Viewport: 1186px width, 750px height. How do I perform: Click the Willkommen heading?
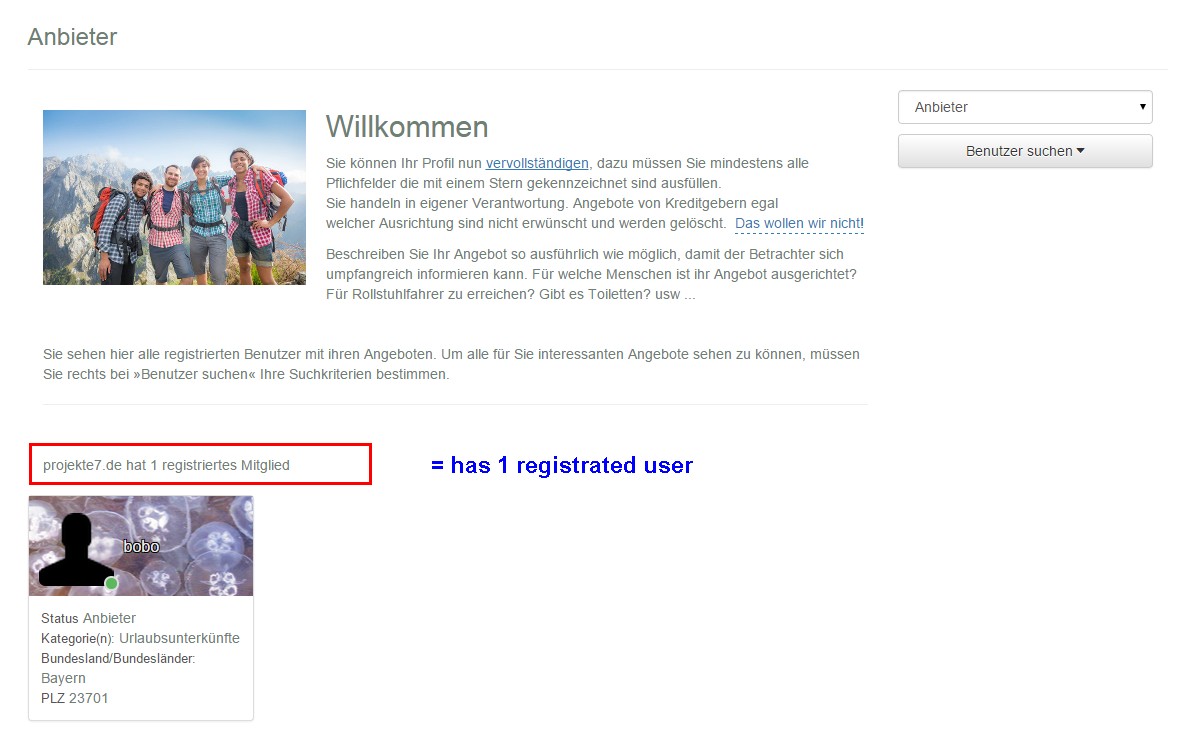click(407, 127)
